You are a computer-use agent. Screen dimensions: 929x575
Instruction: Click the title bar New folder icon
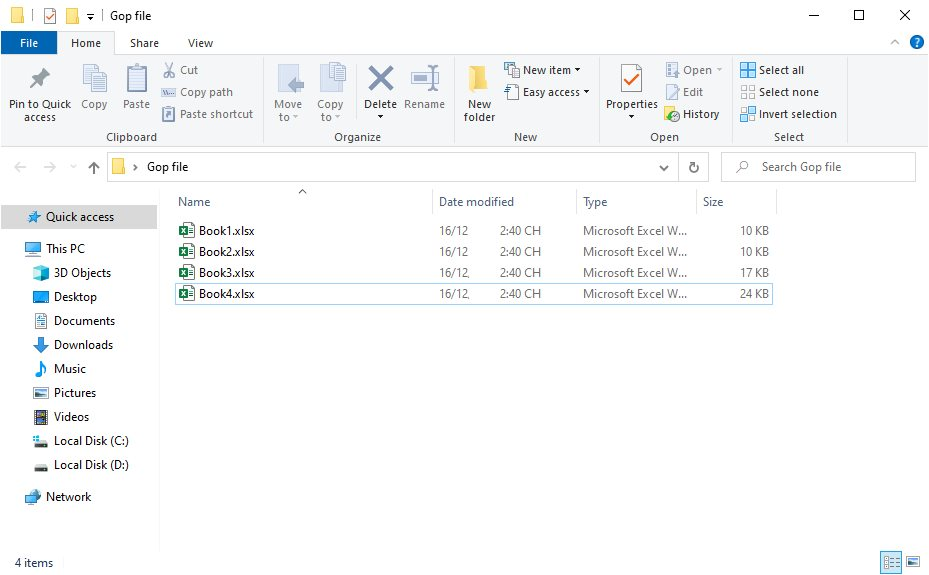pos(72,16)
